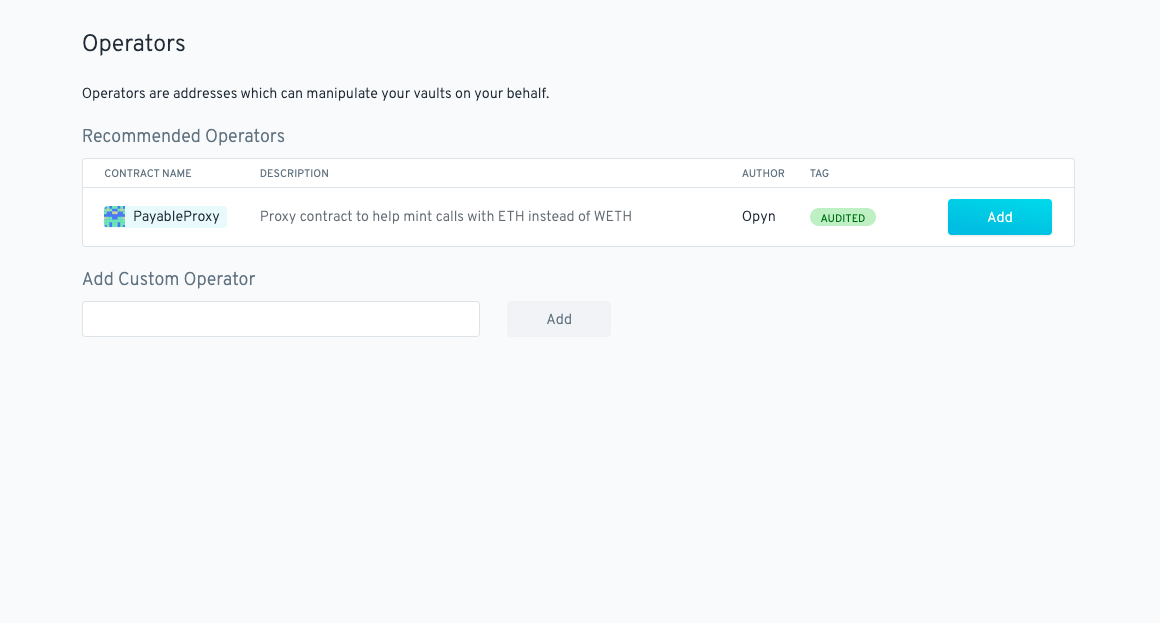Viewport: 1160px width, 623px height.
Task: Focus the custom operator address field
Action: point(281,319)
